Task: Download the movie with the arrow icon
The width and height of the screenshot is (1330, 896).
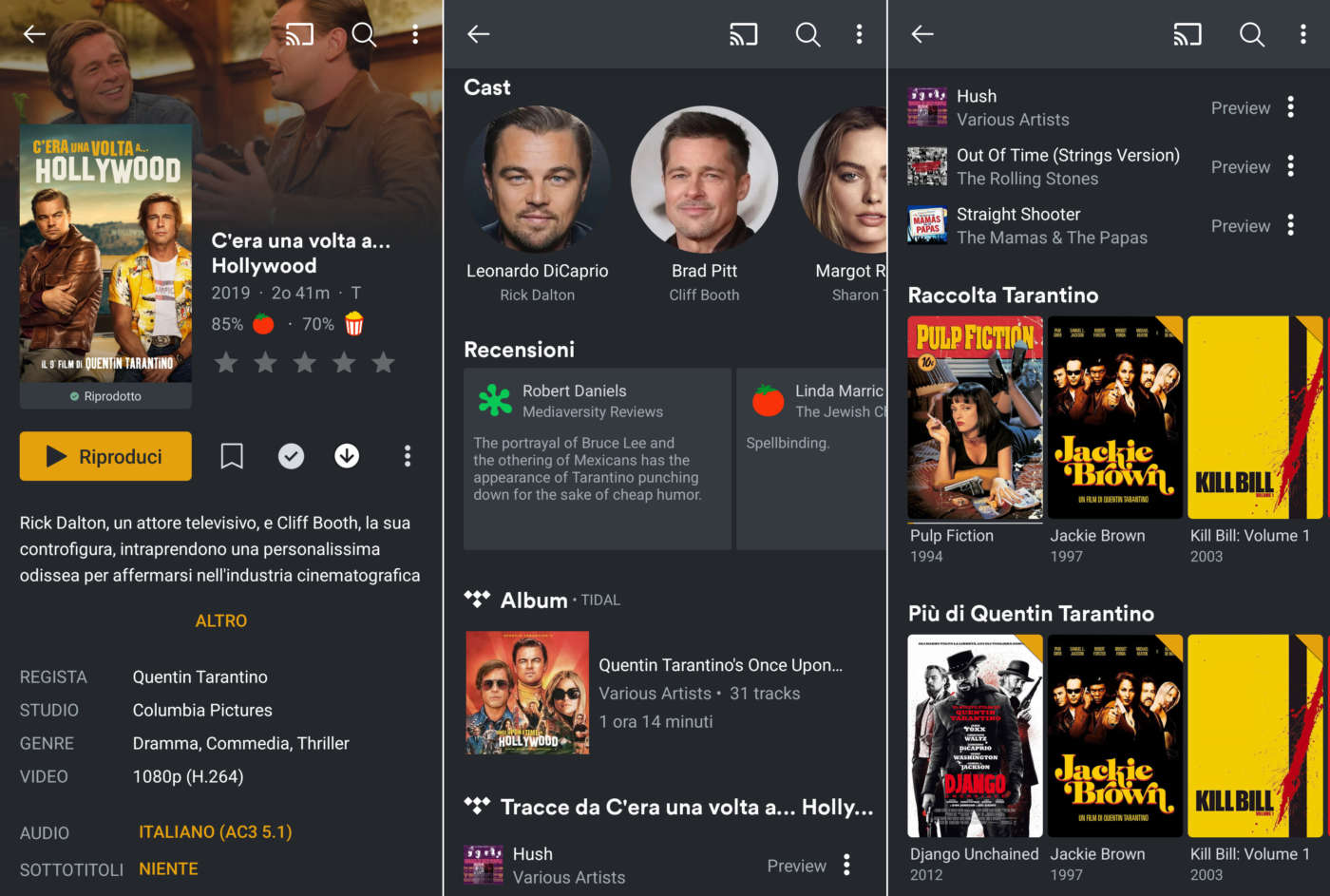Action: tap(347, 456)
